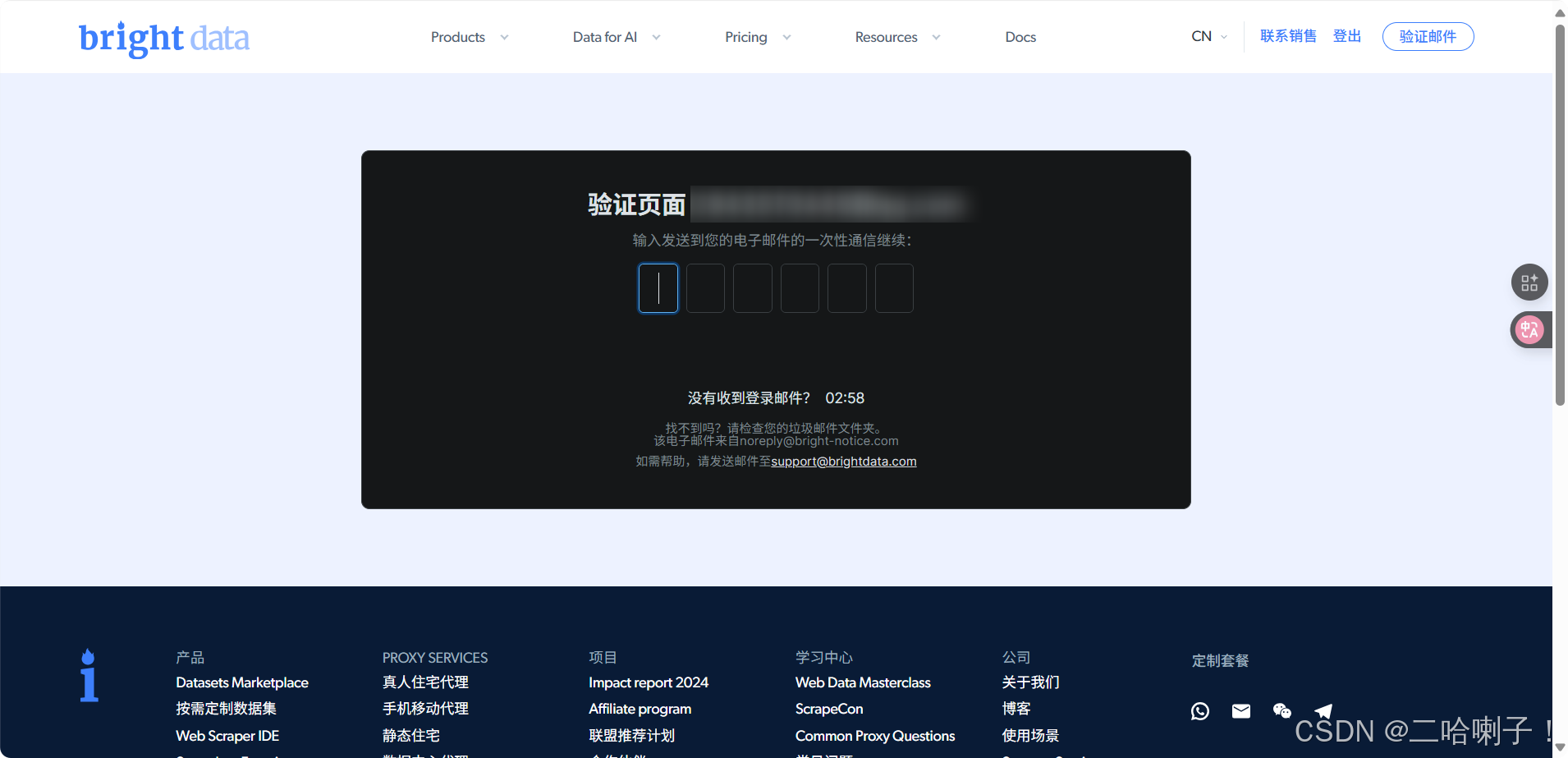
Task: Focus the first verification code box
Action: pyautogui.click(x=658, y=288)
